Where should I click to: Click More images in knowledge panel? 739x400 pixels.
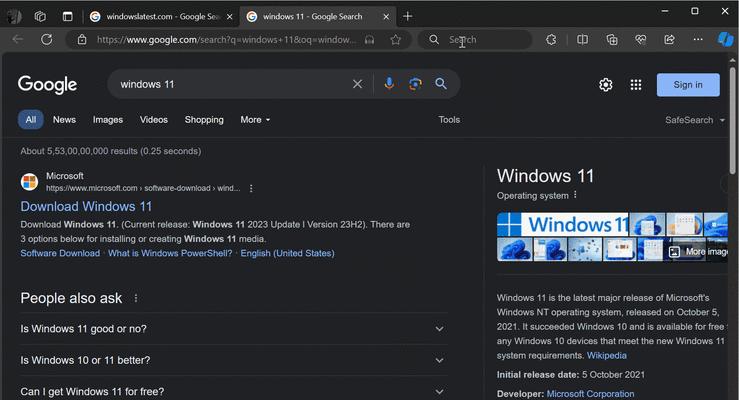click(x=698, y=252)
